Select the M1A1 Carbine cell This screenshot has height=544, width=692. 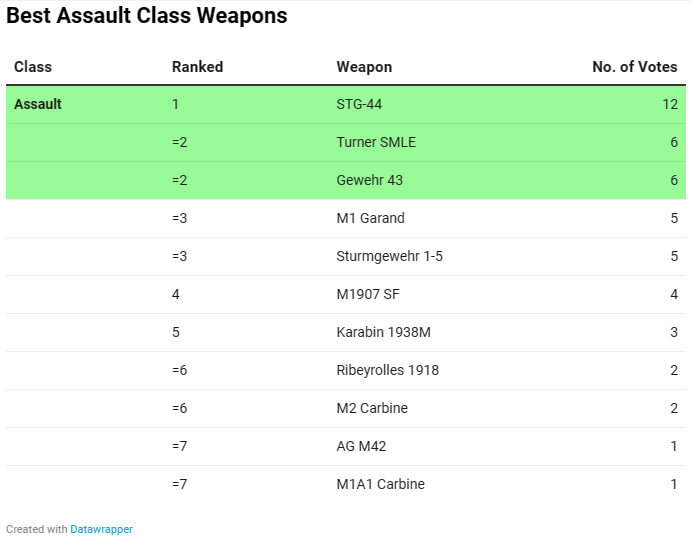380,484
